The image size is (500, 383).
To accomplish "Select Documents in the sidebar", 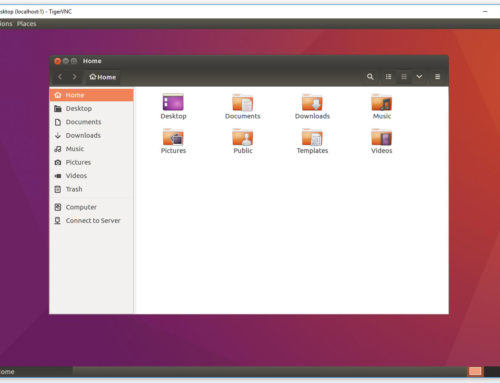I will click(91, 122).
